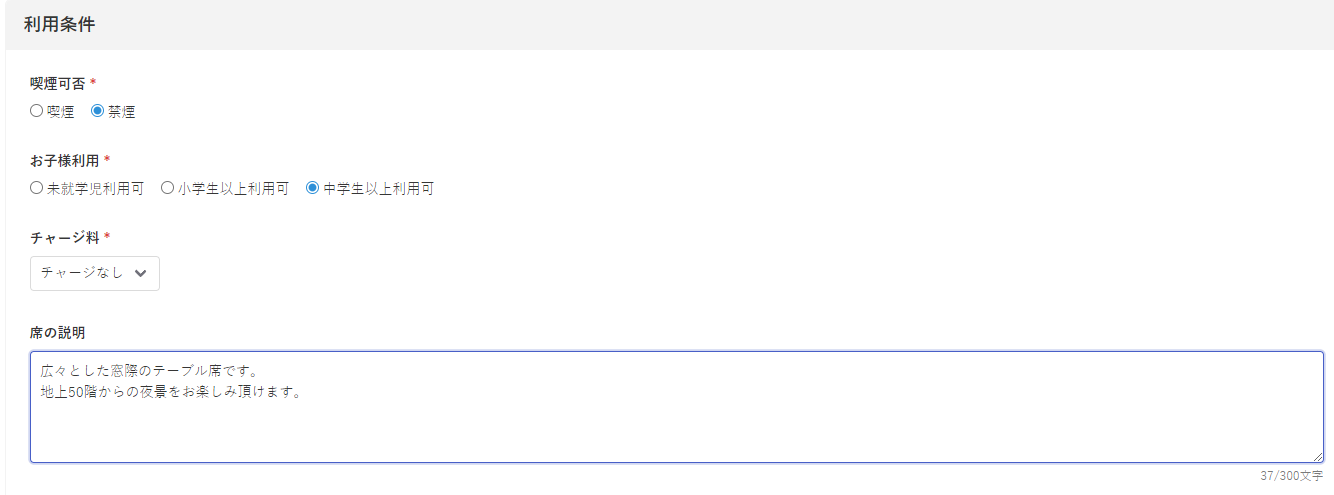Image resolution: width=1334 pixels, height=495 pixels.
Task: Click the red asterisk beside 喫煙可否
Action: point(93,83)
